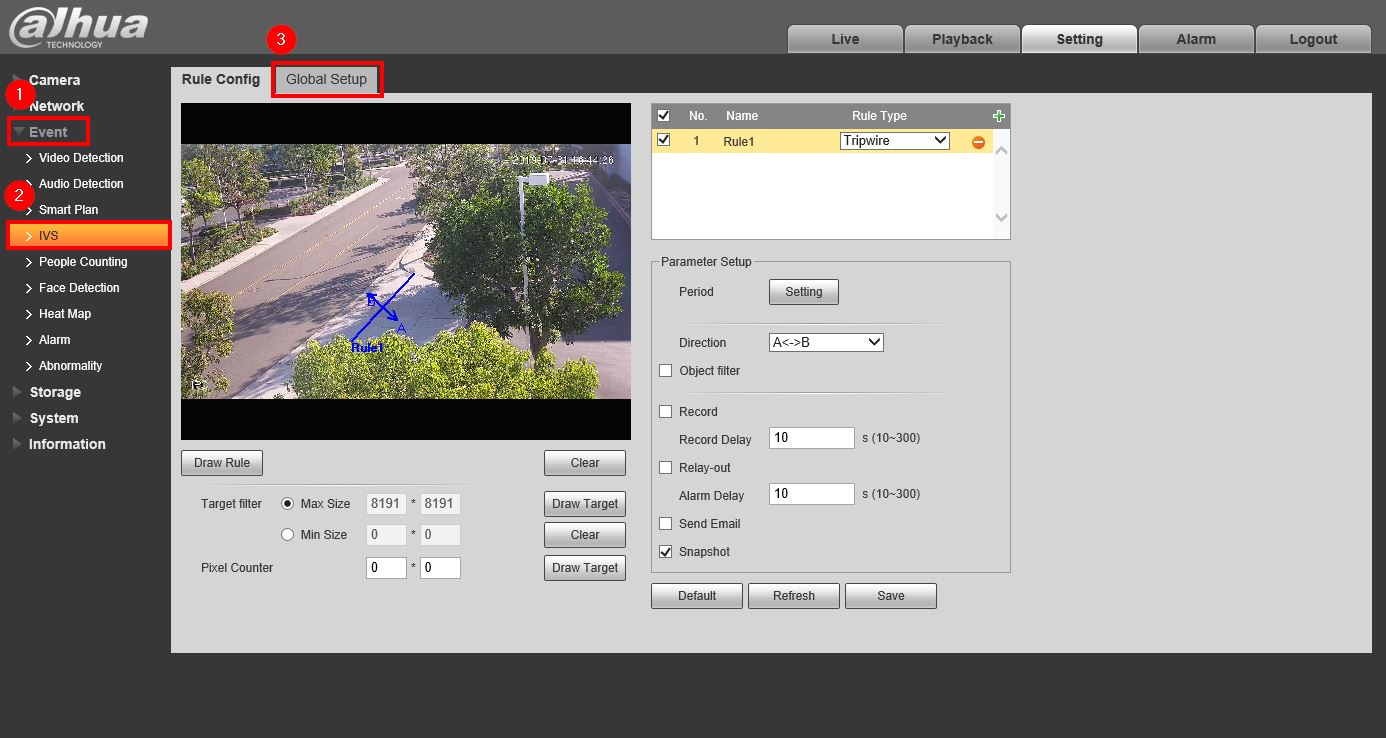The height and width of the screenshot is (738, 1386).
Task: Open the Direction A<->B dropdown
Action: click(826, 343)
